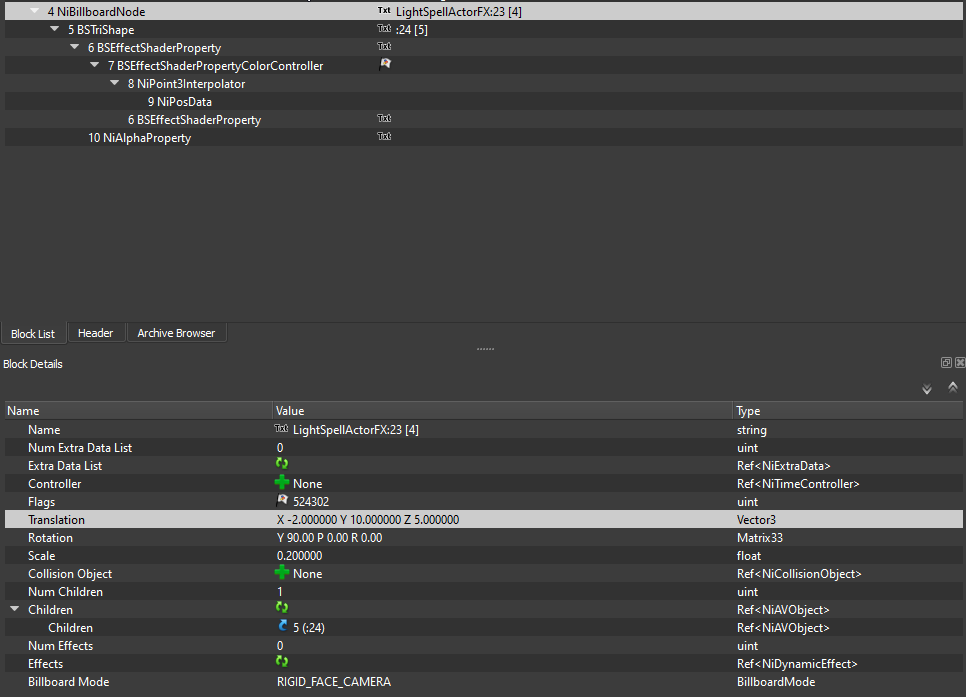Collapse 7 BSEffectShaderPropertyColorController node
This screenshot has height=697, width=966.
point(94,65)
